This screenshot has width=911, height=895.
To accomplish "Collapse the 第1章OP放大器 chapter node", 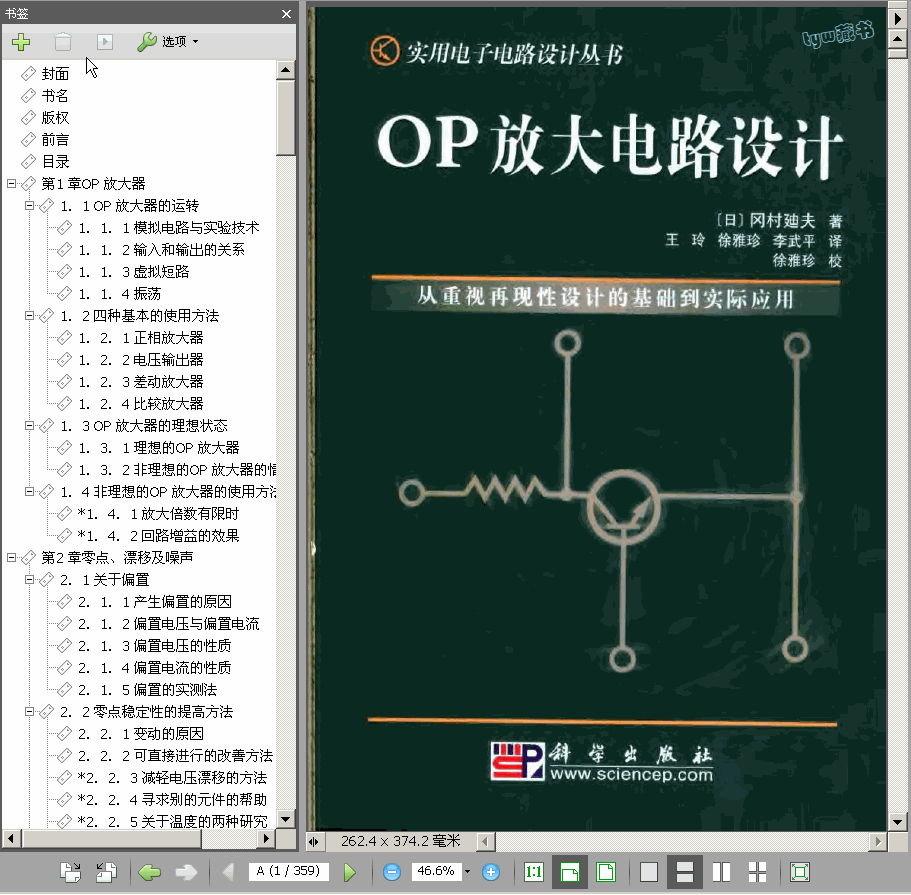I will (11, 184).
